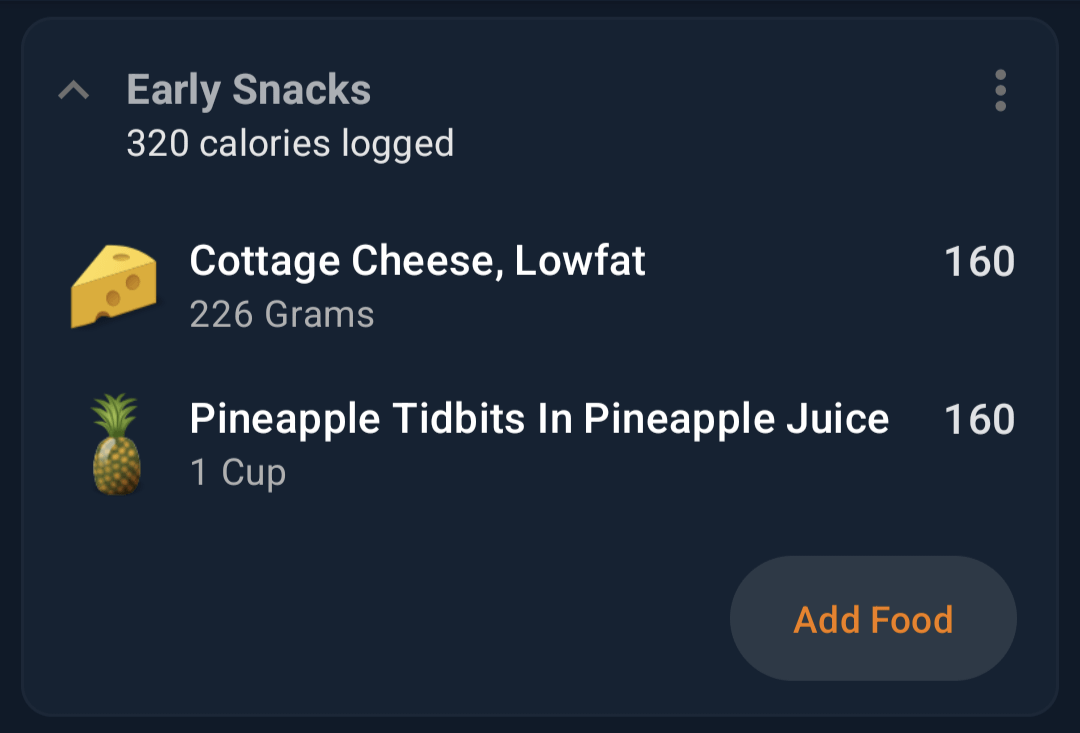This screenshot has width=1080, height=733.
Task: Click the 320 calories logged summary
Action: (x=290, y=143)
